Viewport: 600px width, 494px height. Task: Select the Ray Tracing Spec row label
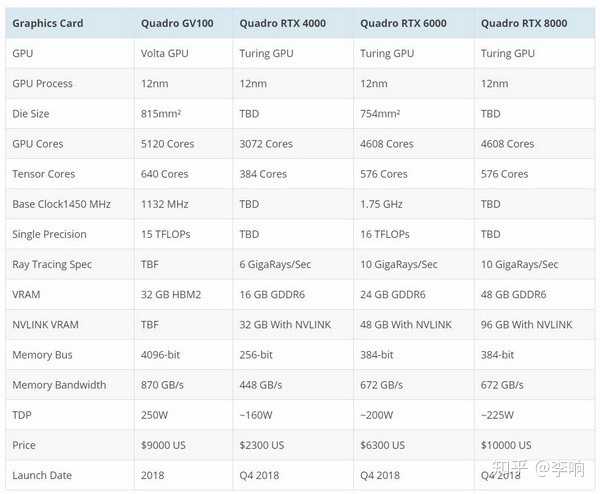pyautogui.click(x=52, y=264)
